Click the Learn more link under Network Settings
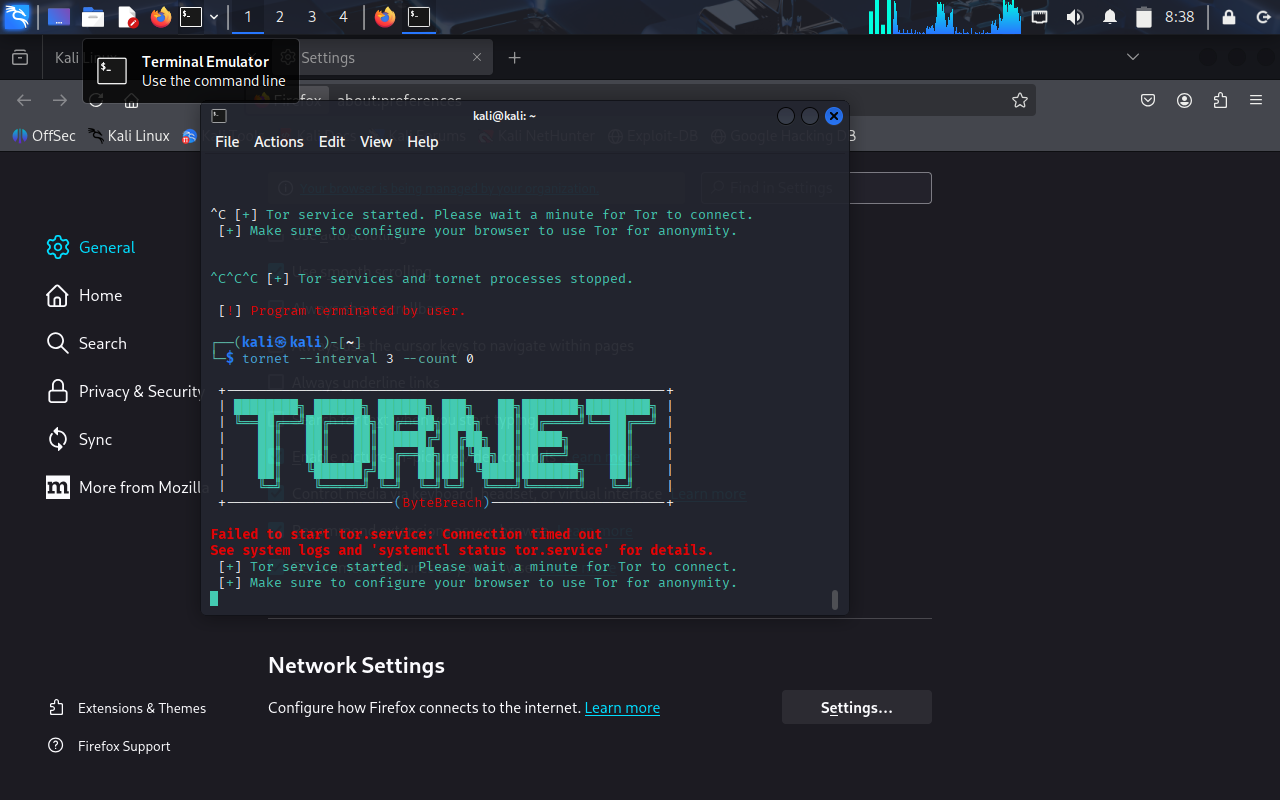 [x=622, y=707]
